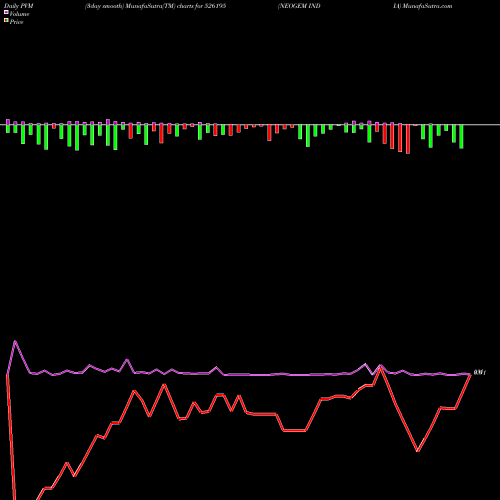Click the magenta volume line's peak at the far left

(x=15, y=341)
